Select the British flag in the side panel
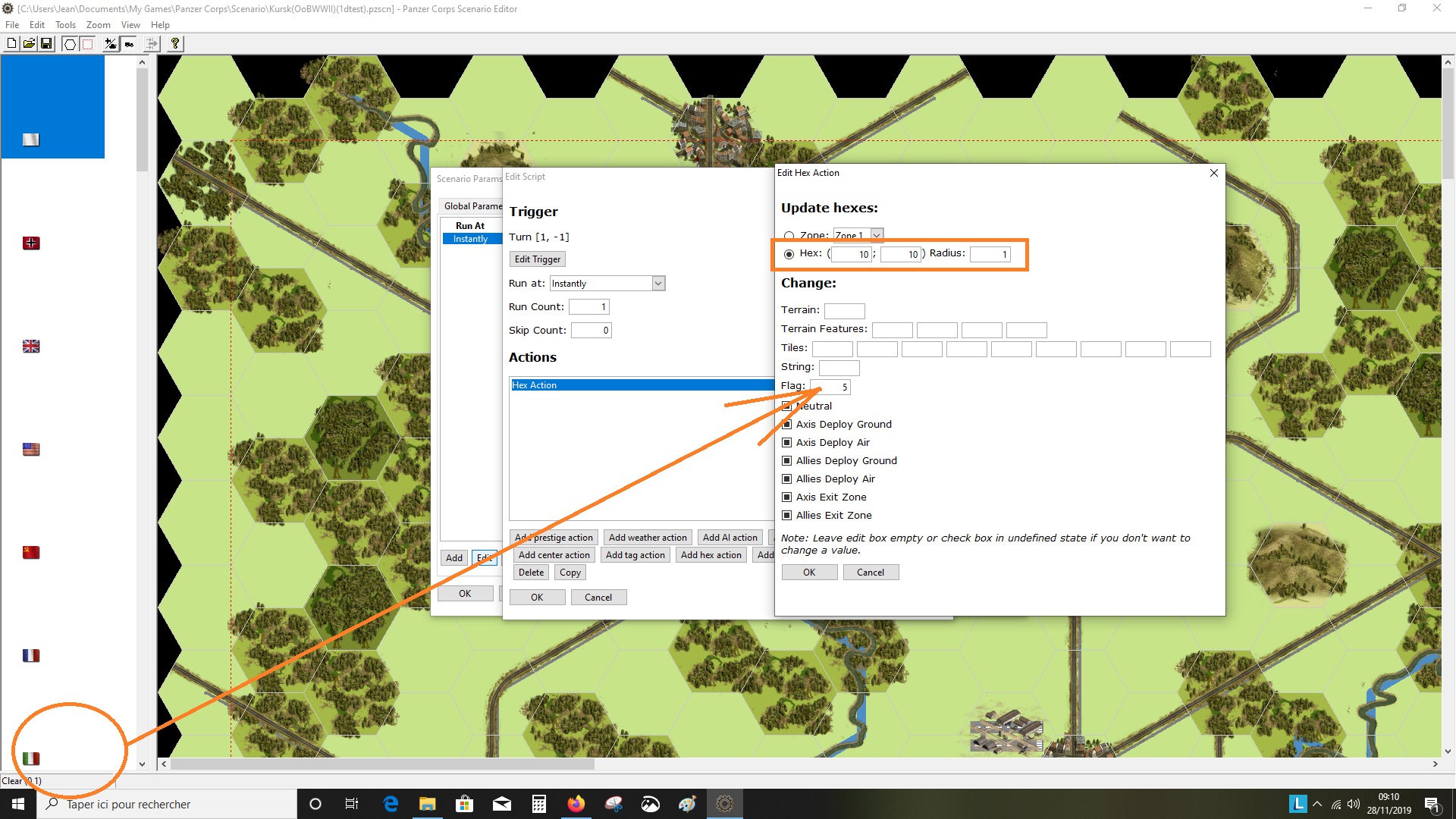The width and height of the screenshot is (1456, 819). [31, 347]
